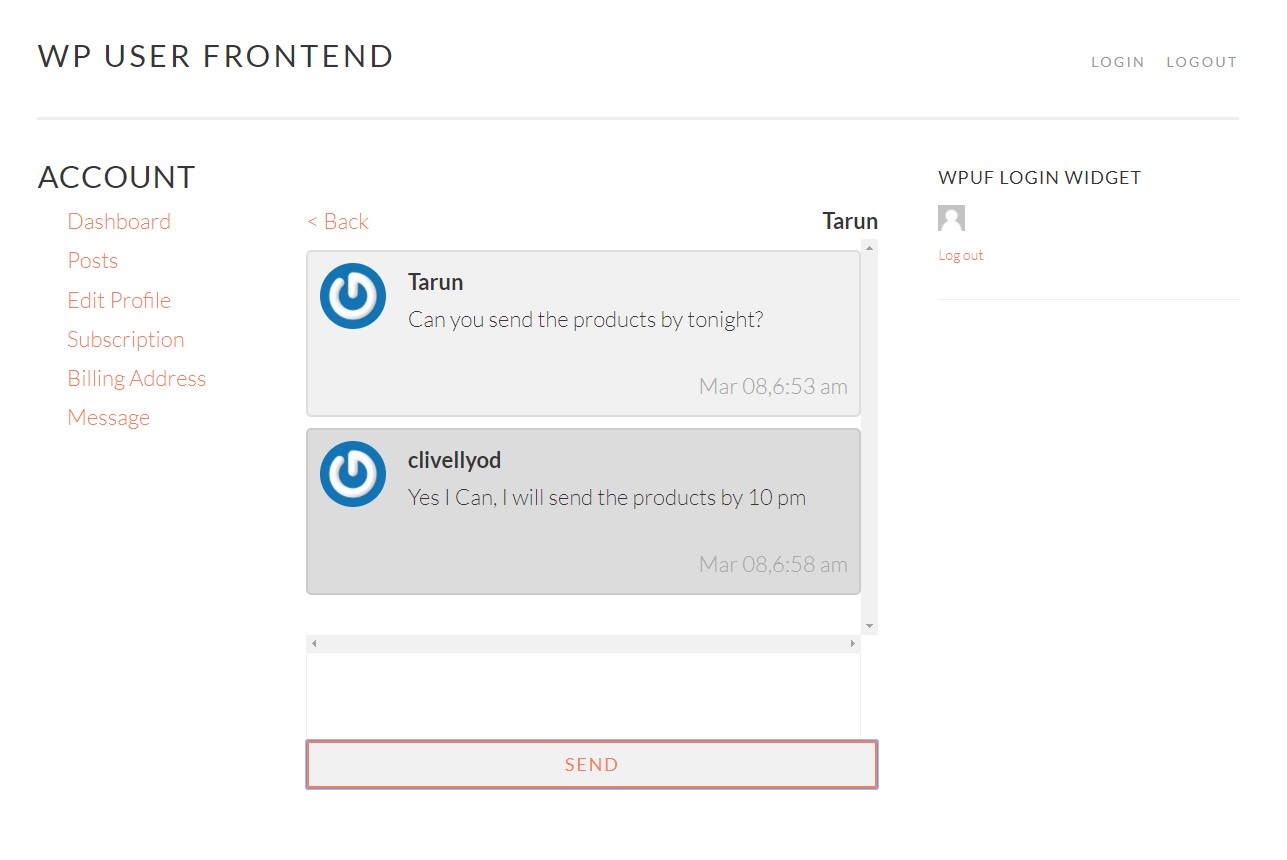Image resolution: width=1287 pixels, height=860 pixels.
Task: Click Tarun's WPUF avatar icon
Action: (x=352, y=295)
